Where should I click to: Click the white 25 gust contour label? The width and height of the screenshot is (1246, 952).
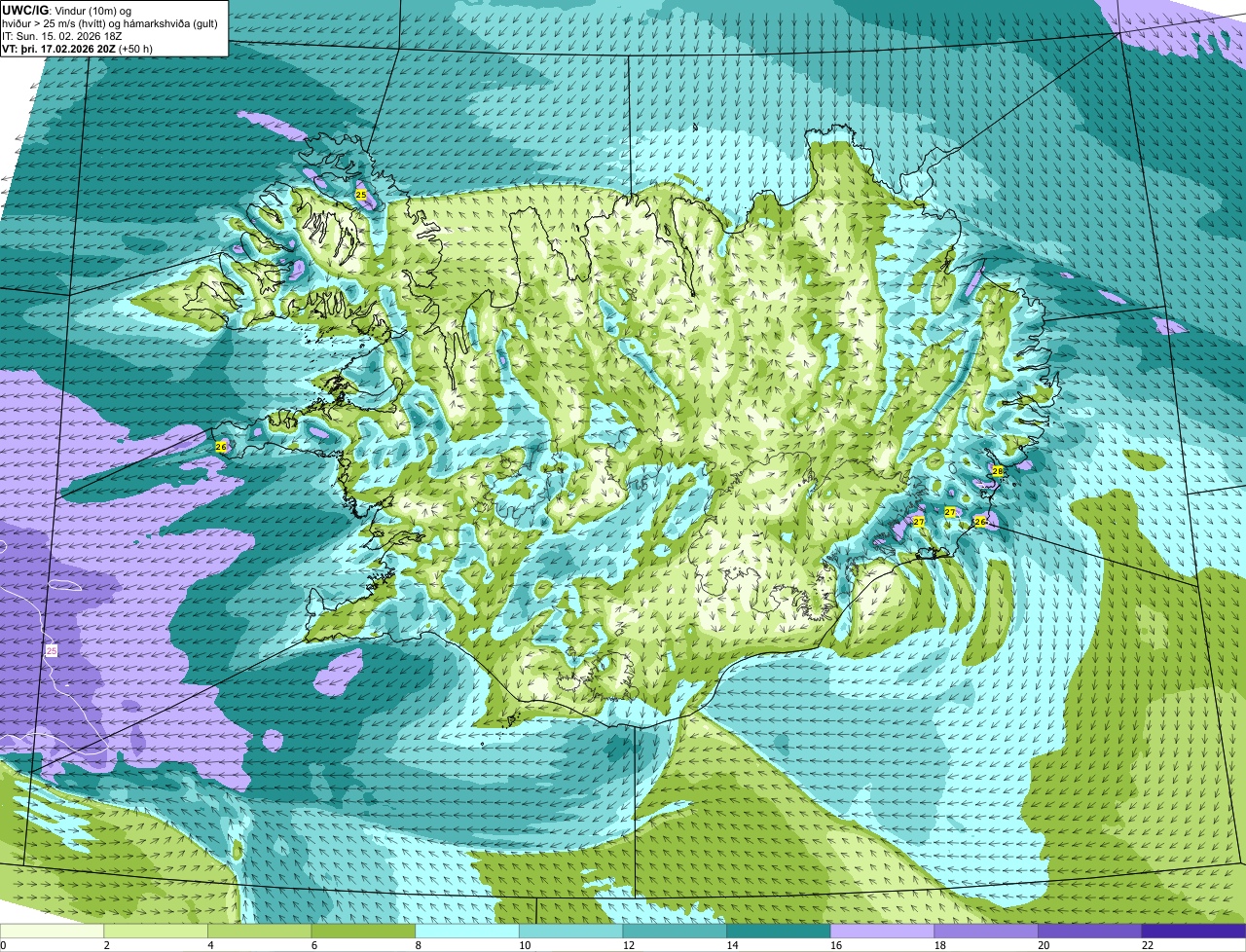[x=52, y=649]
